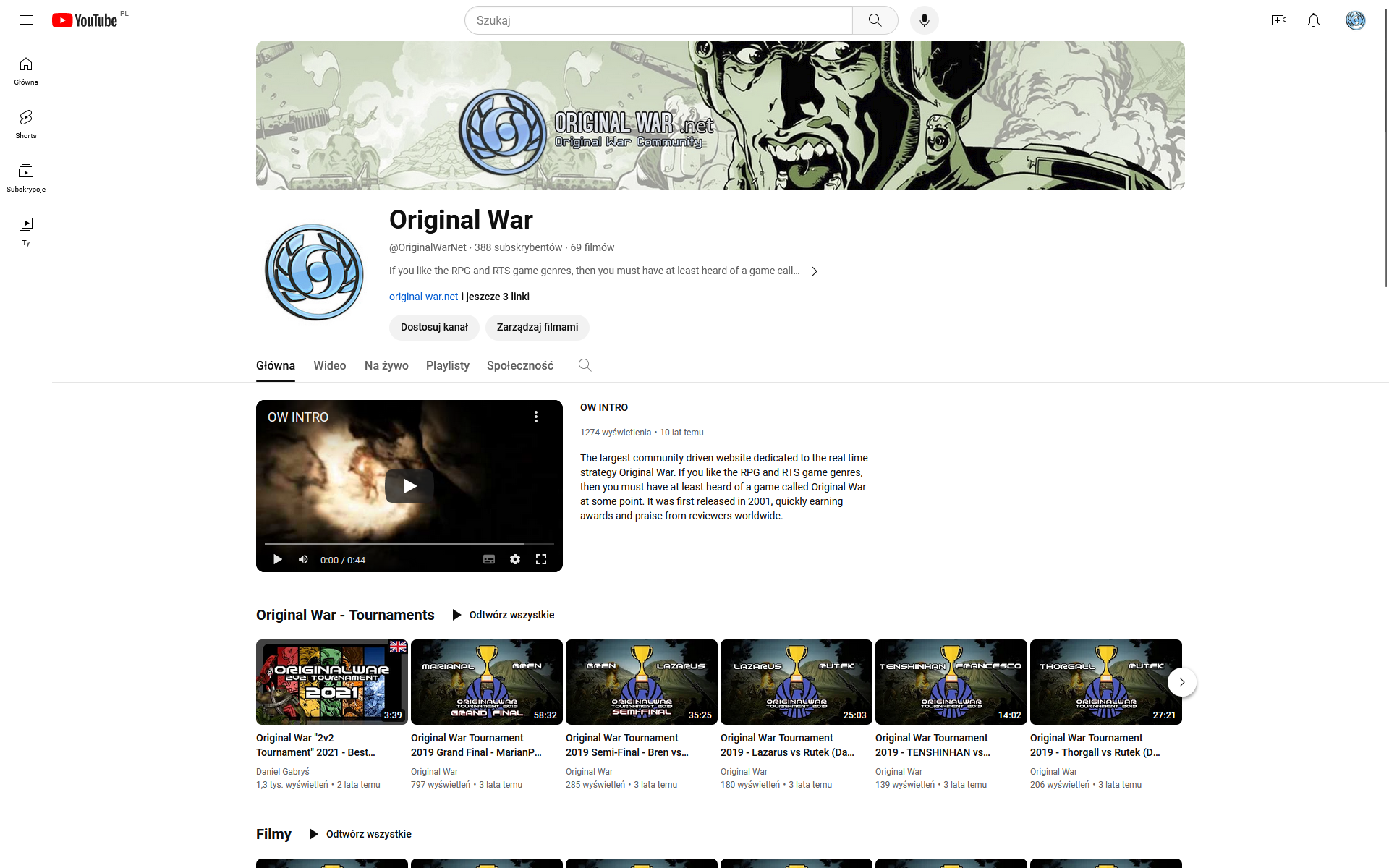Open Subskrypcje in sidebar
Screen dimensions: 1389x868
[x=26, y=178]
